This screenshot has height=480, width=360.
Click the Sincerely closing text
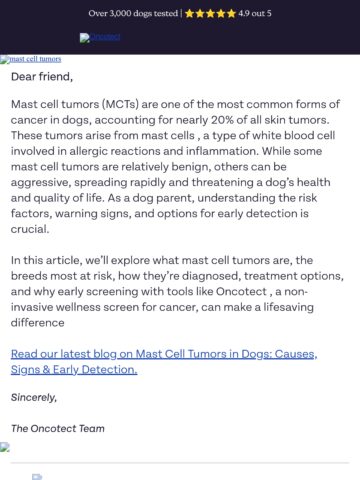click(34, 397)
